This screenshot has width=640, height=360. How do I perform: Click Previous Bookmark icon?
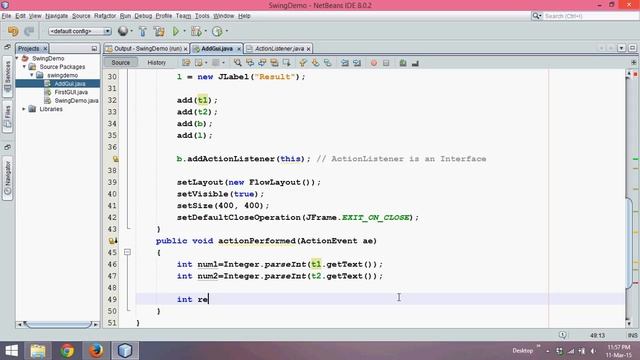(x=303, y=63)
